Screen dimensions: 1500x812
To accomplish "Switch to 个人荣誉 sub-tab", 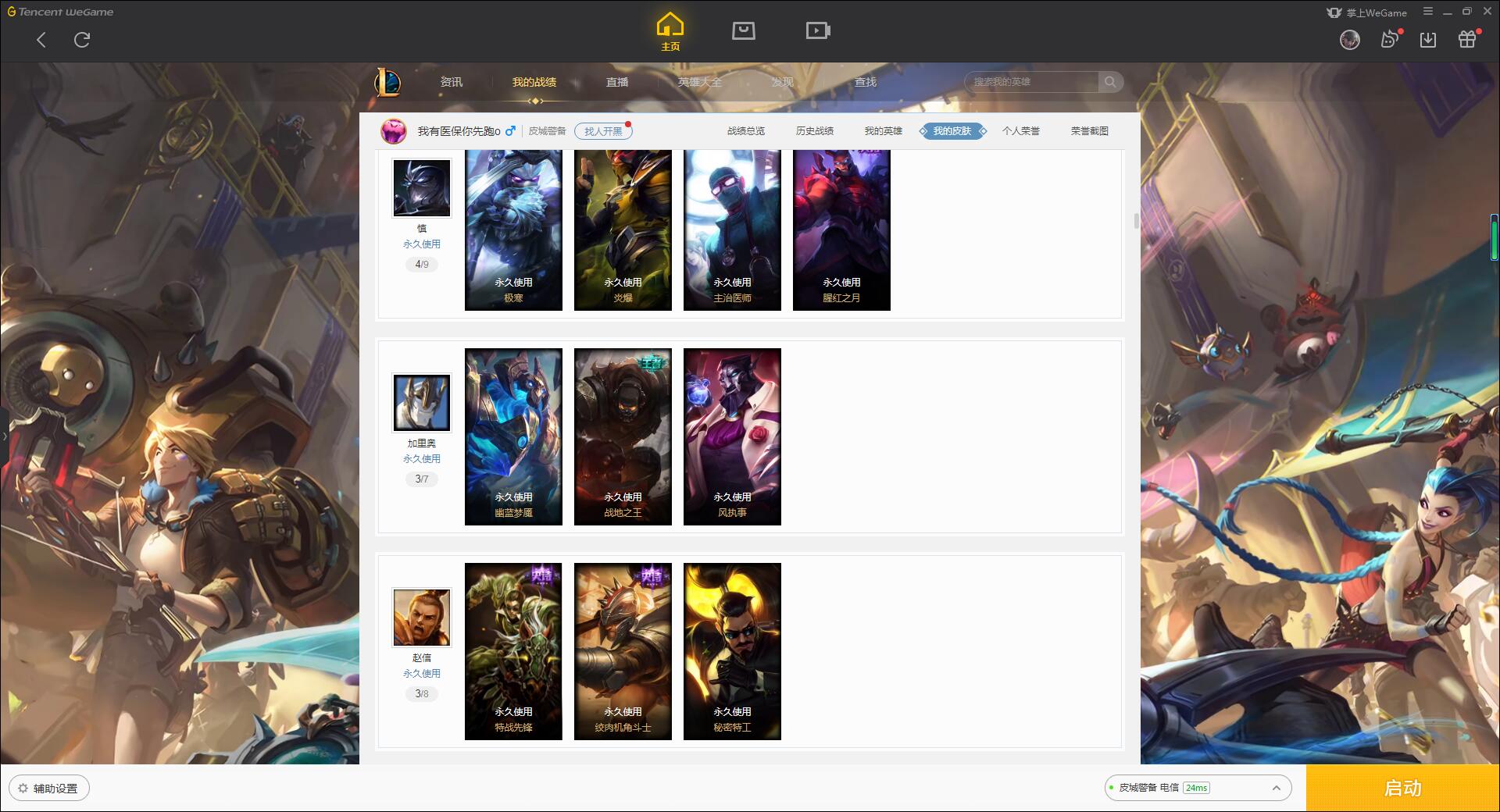I will point(1021,131).
